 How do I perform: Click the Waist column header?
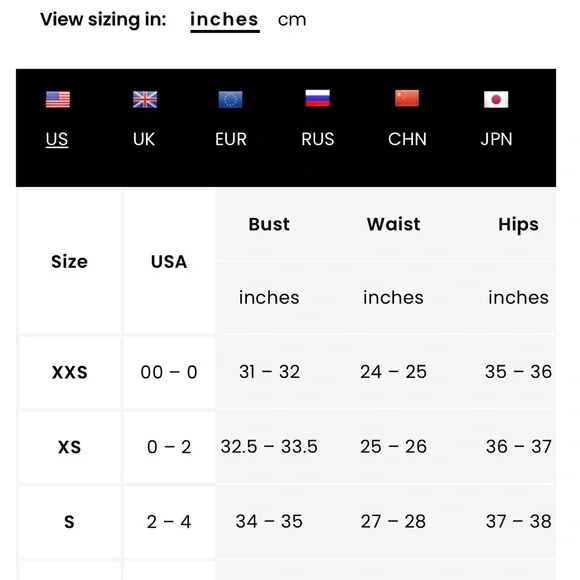pos(393,224)
